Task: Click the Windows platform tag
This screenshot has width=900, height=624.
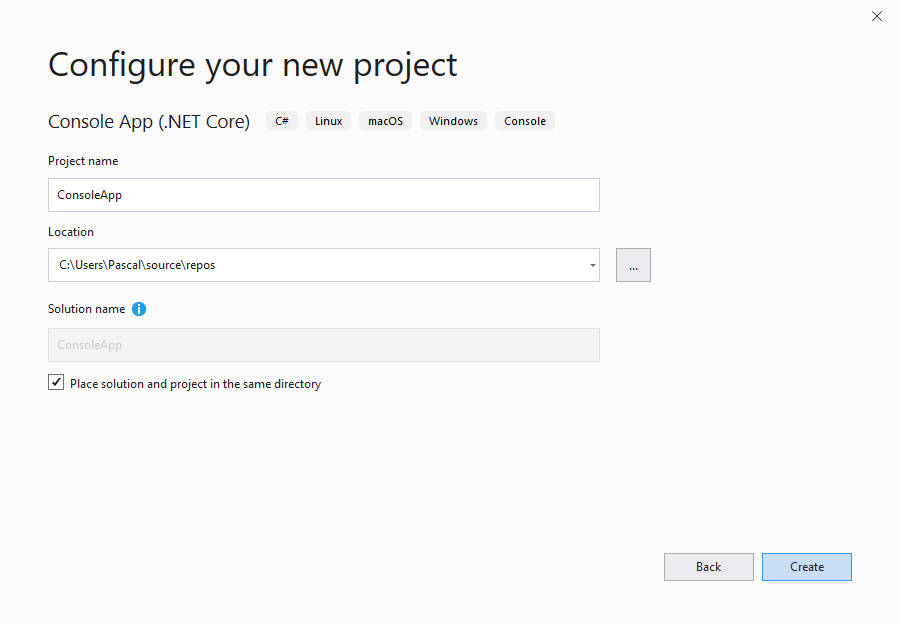Action: point(453,121)
